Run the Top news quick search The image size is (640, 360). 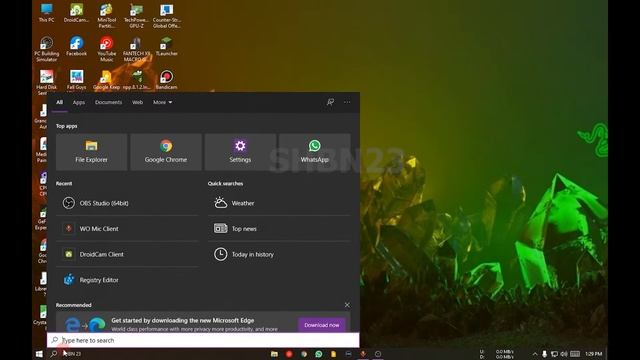[279, 229]
